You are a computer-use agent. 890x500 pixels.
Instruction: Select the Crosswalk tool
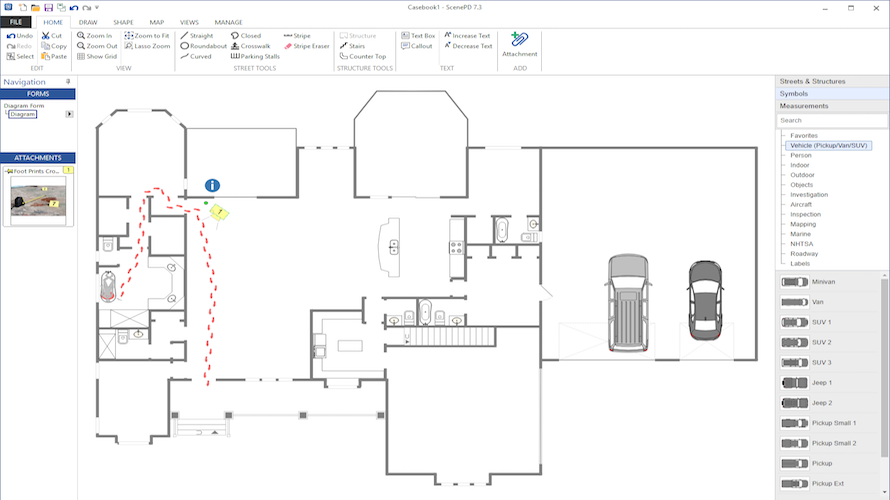point(250,46)
